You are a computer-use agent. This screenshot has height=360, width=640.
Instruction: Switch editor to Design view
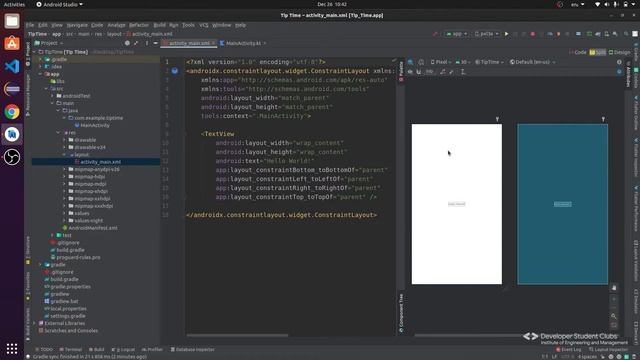click(x=620, y=52)
